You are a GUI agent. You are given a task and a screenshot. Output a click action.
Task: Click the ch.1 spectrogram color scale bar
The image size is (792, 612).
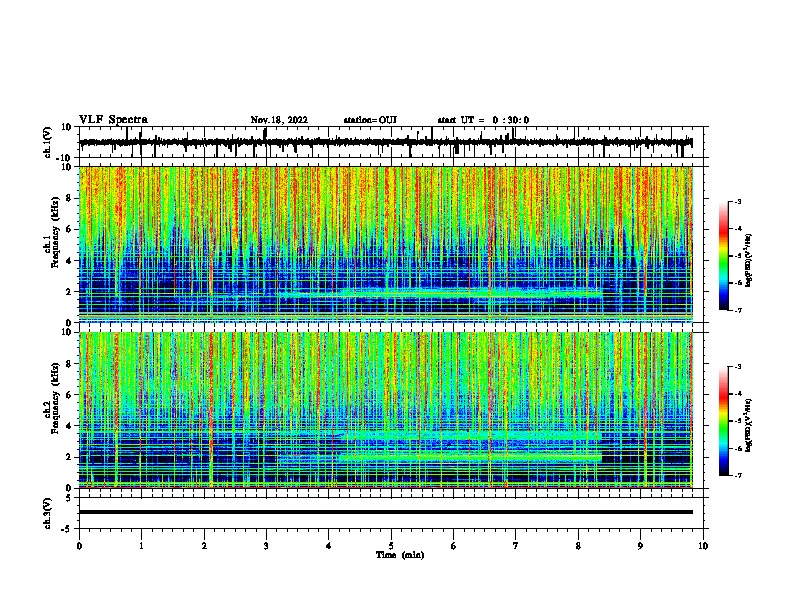coord(723,256)
